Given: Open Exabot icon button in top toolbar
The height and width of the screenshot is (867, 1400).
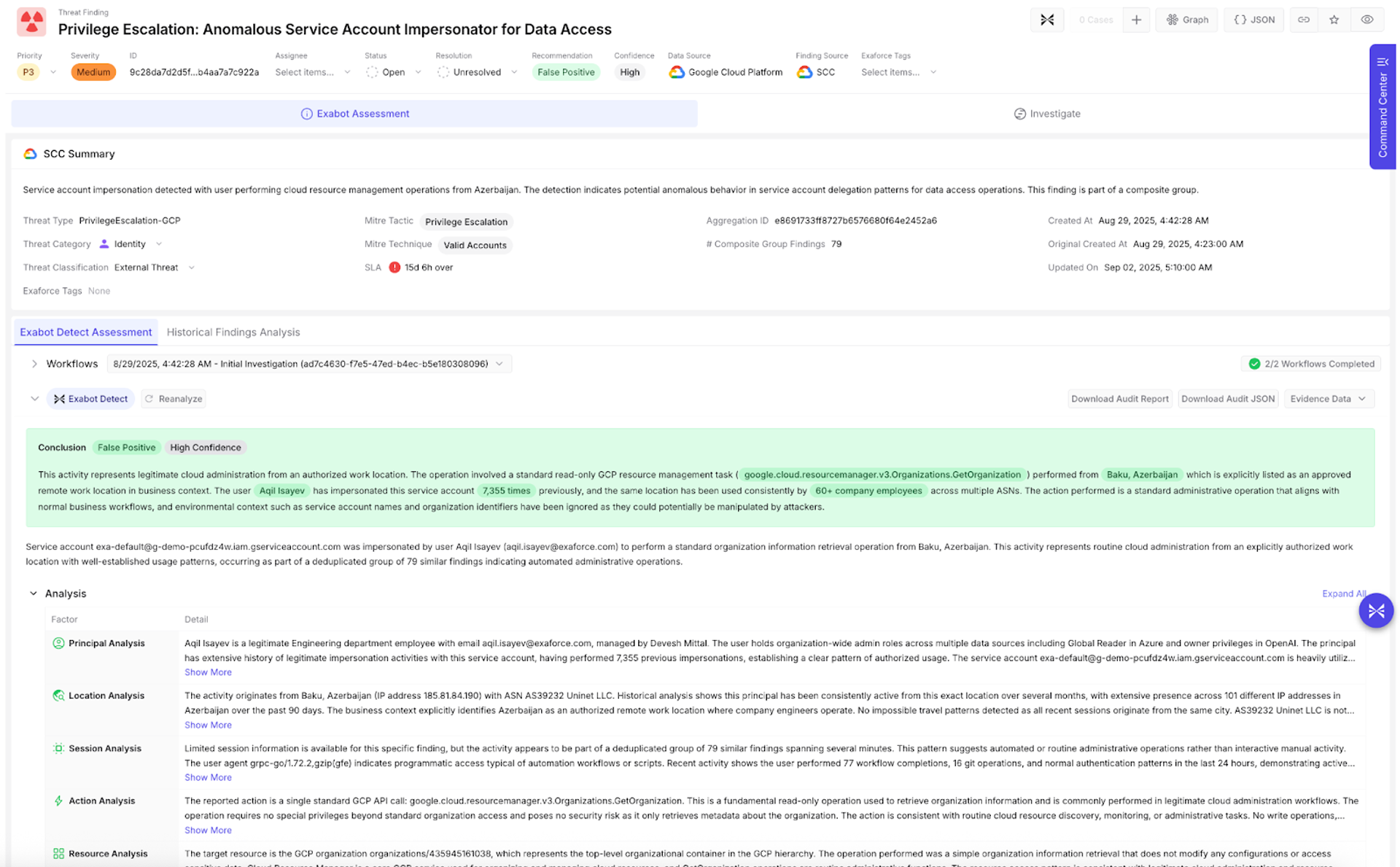Looking at the screenshot, I should pos(1047,20).
